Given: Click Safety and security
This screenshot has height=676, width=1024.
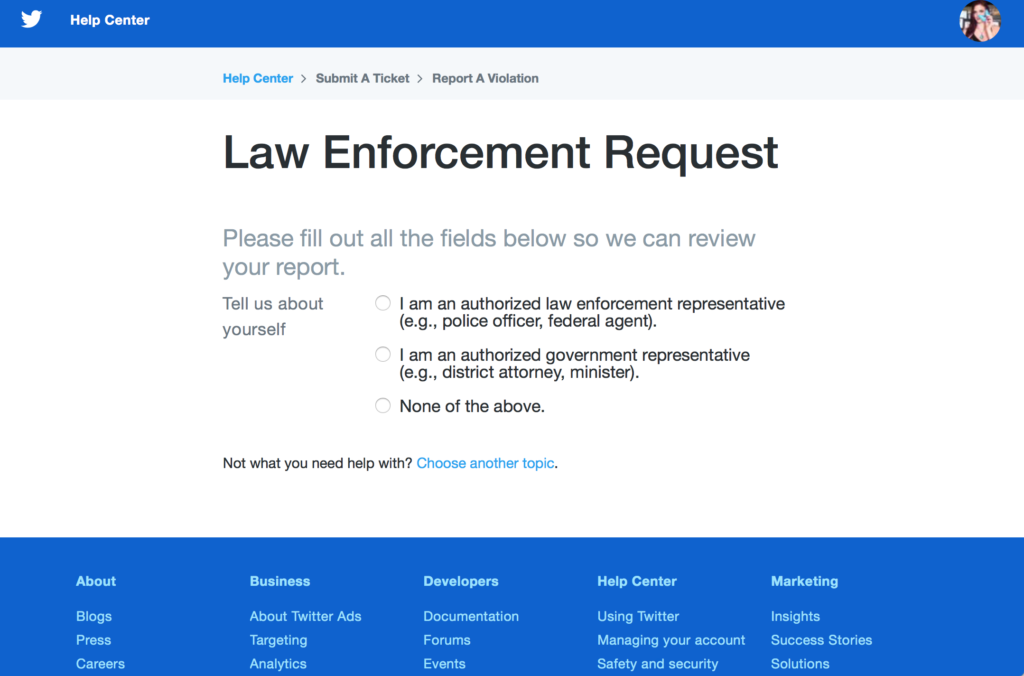Looking at the screenshot, I should coord(658,663).
